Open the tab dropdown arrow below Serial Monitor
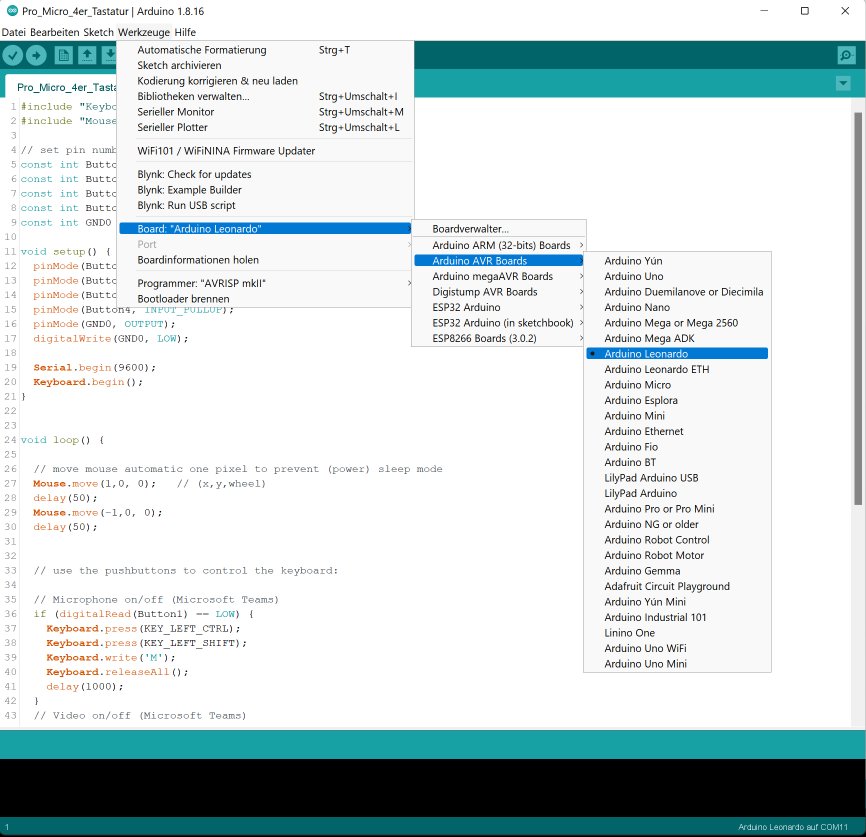Screen dimensions: 866x837 point(842,83)
